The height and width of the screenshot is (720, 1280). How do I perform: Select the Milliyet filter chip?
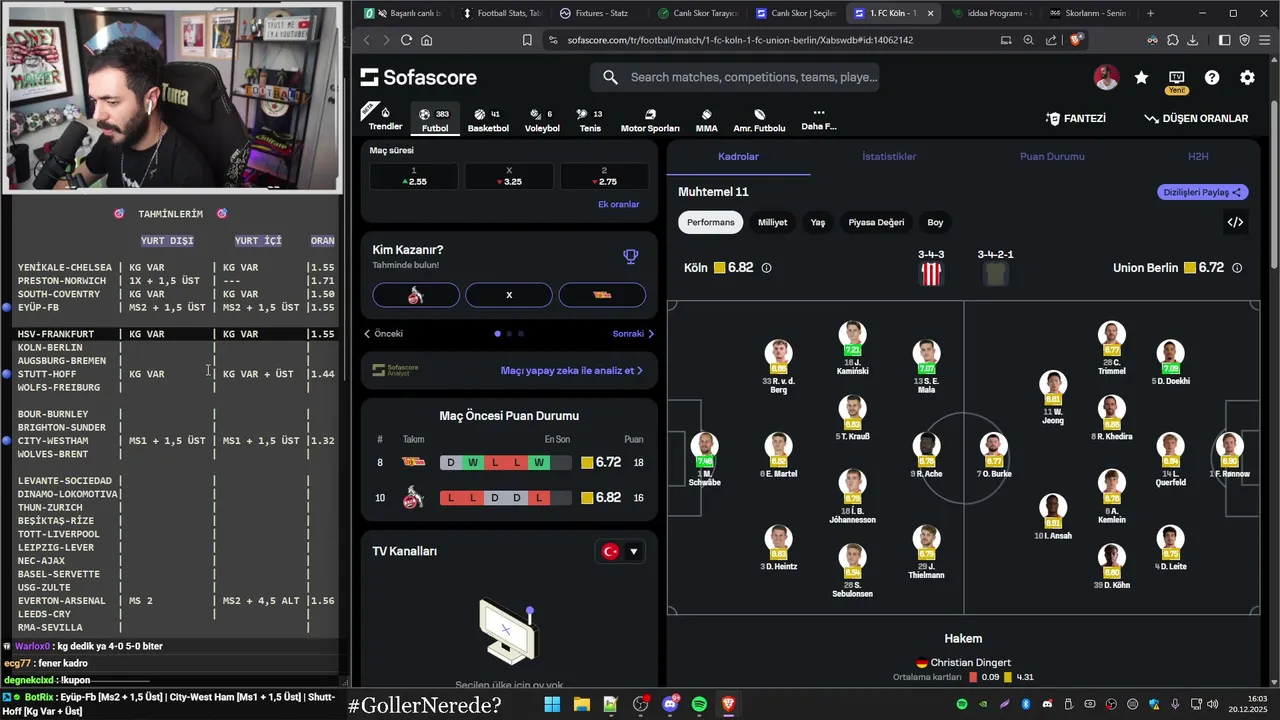point(772,222)
